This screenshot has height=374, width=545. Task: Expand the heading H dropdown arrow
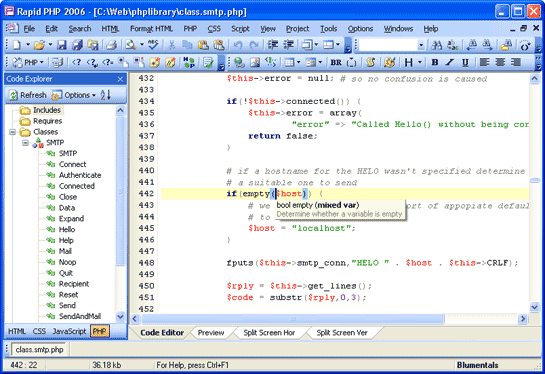420,63
